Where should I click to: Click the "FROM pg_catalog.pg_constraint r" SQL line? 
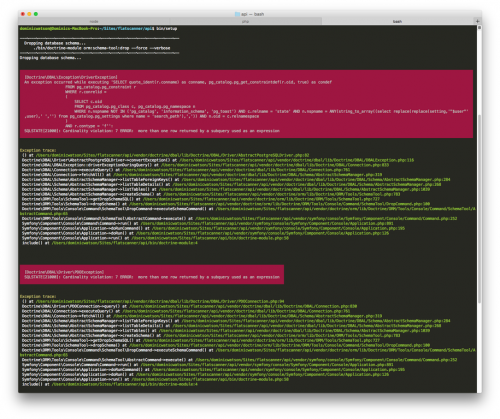[100, 87]
